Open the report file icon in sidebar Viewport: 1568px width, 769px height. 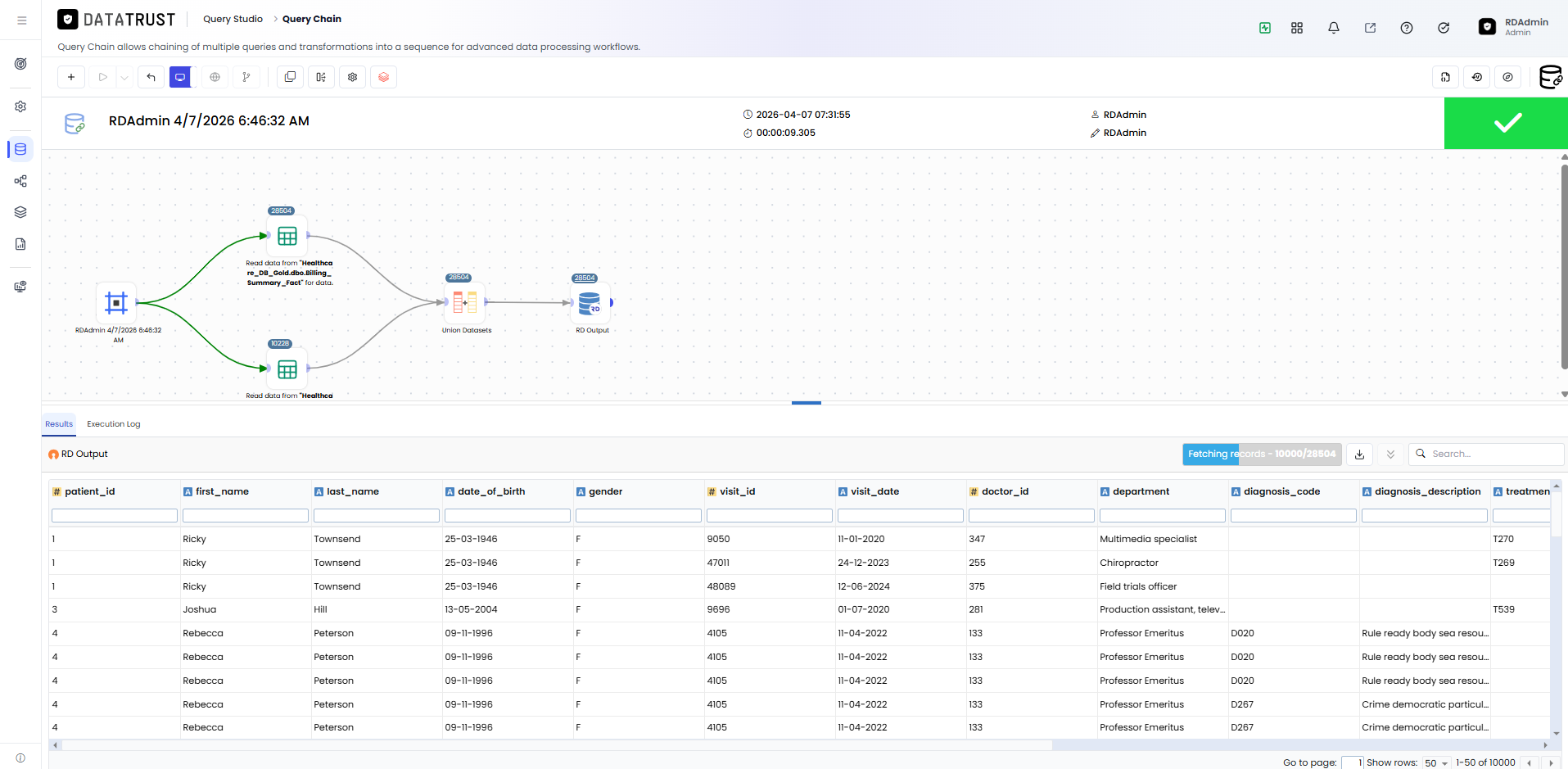point(20,244)
